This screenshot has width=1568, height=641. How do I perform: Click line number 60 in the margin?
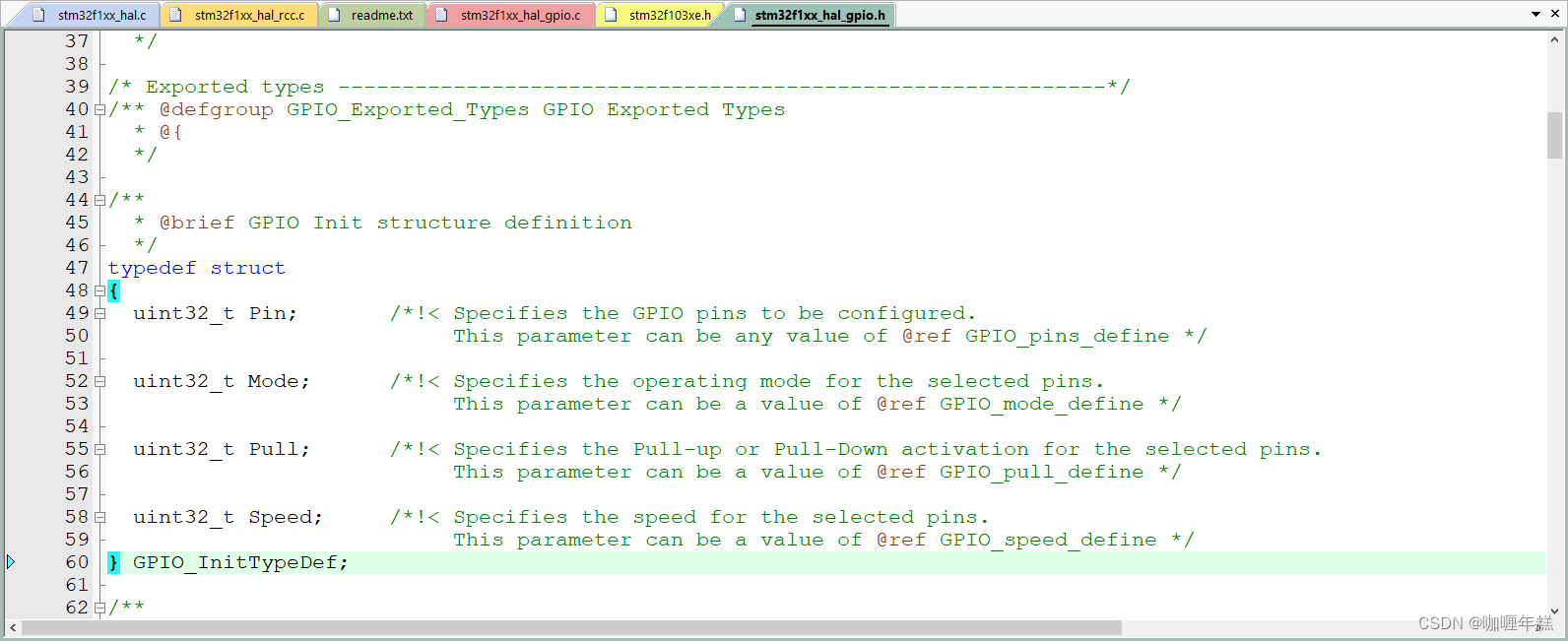tap(77, 562)
